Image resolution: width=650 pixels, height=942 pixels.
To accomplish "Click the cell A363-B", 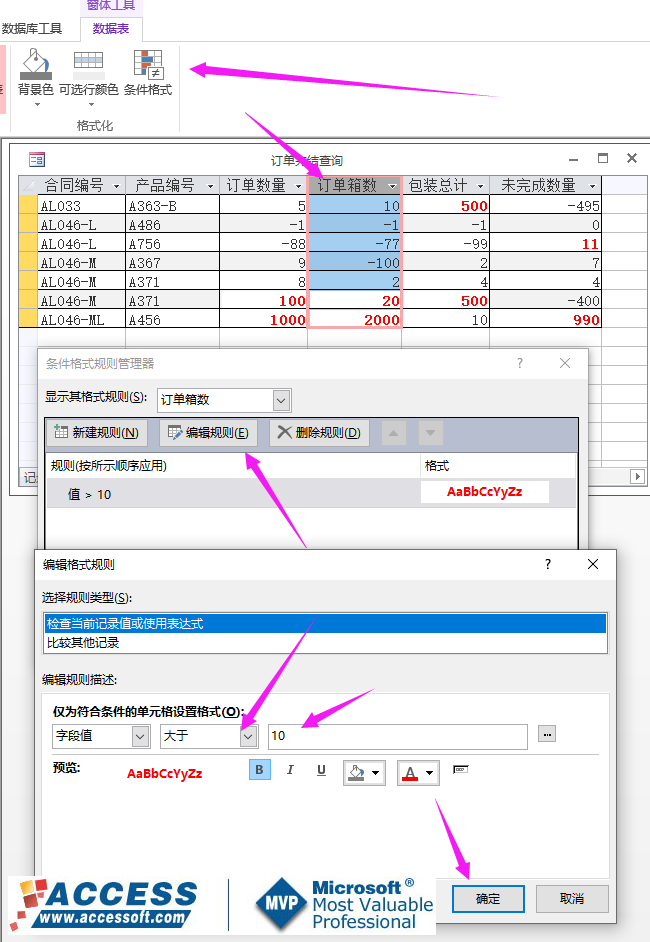I will click(x=172, y=205).
